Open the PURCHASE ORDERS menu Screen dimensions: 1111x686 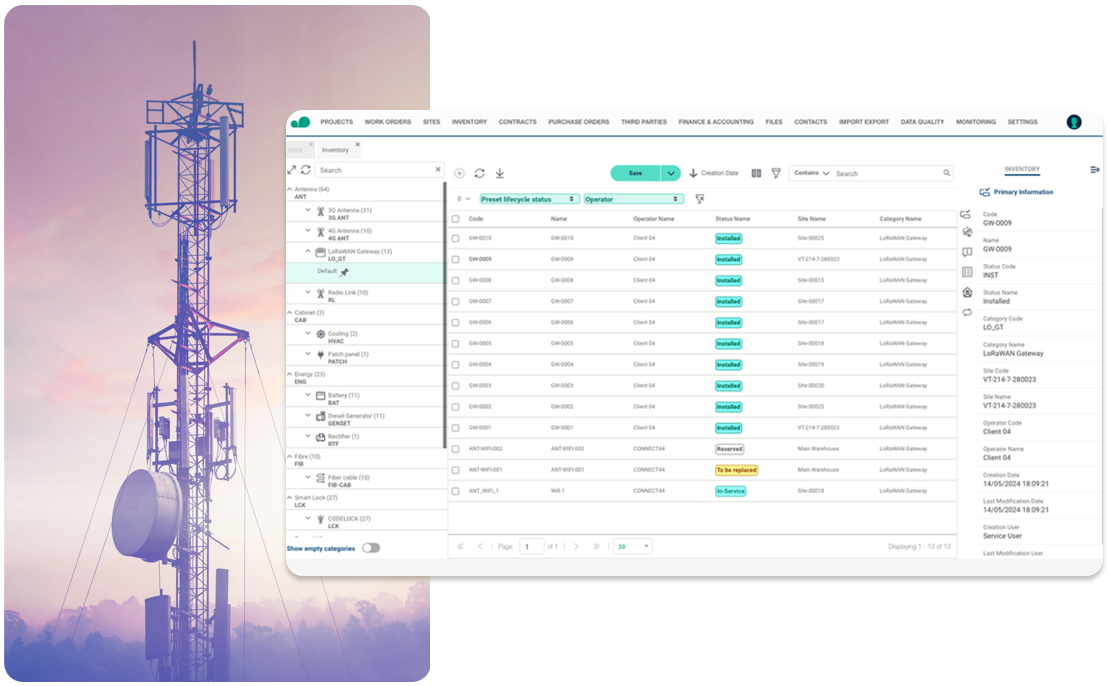[578, 122]
